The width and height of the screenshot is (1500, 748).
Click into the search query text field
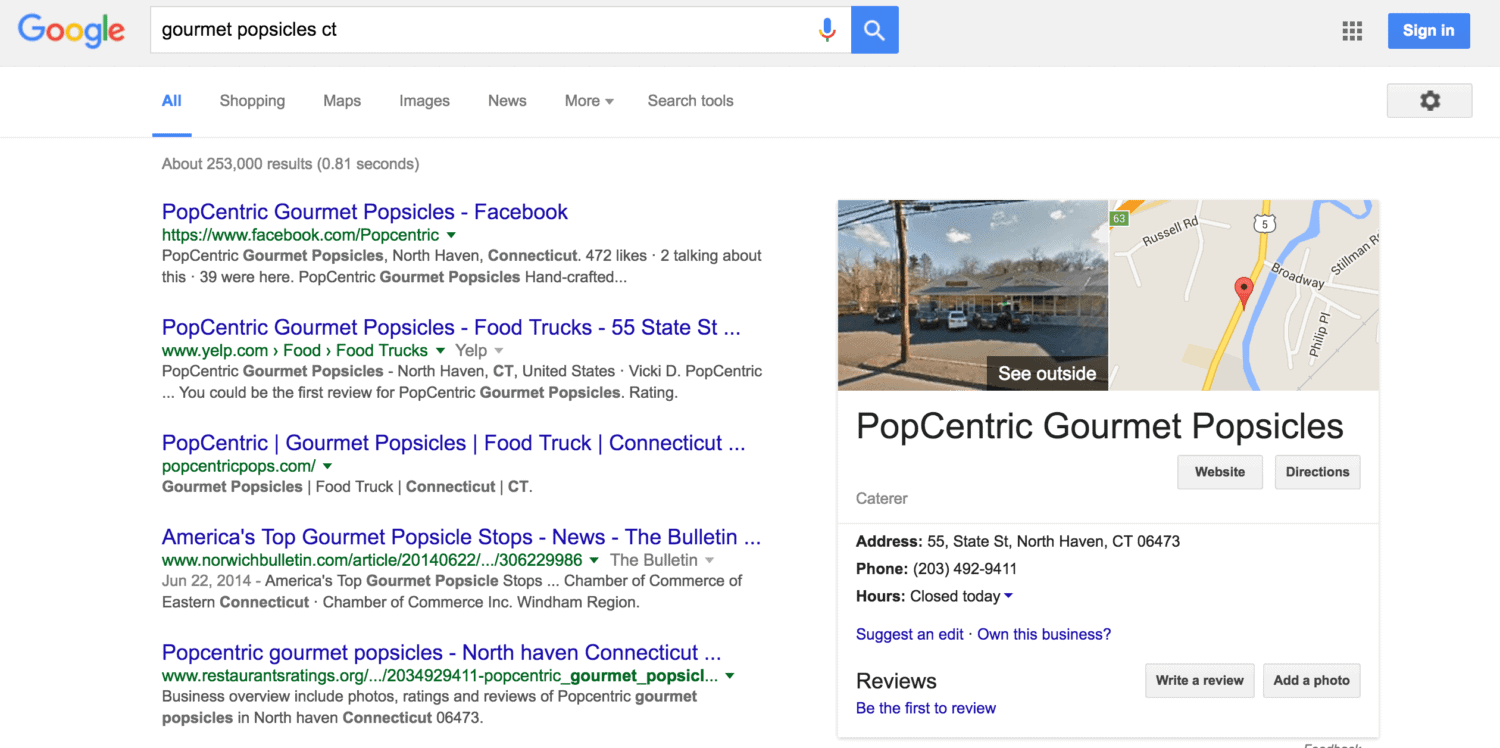pyautogui.click(x=480, y=30)
